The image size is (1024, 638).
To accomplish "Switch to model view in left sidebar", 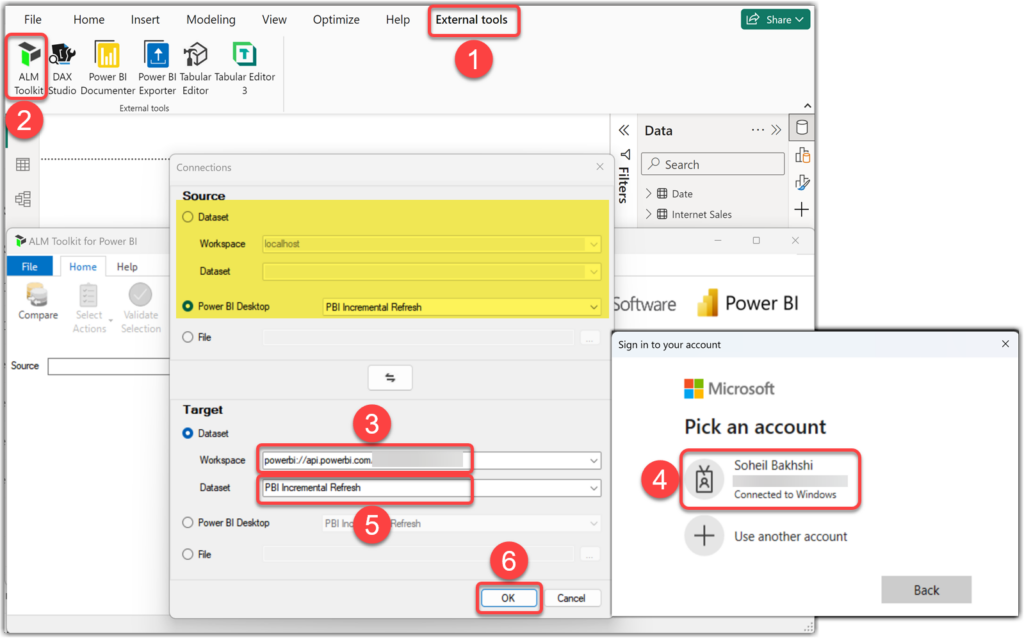I will [x=23, y=199].
